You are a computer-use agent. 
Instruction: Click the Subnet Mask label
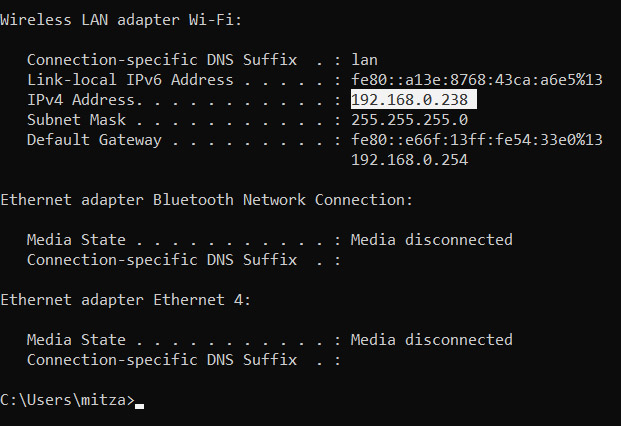[76, 120]
